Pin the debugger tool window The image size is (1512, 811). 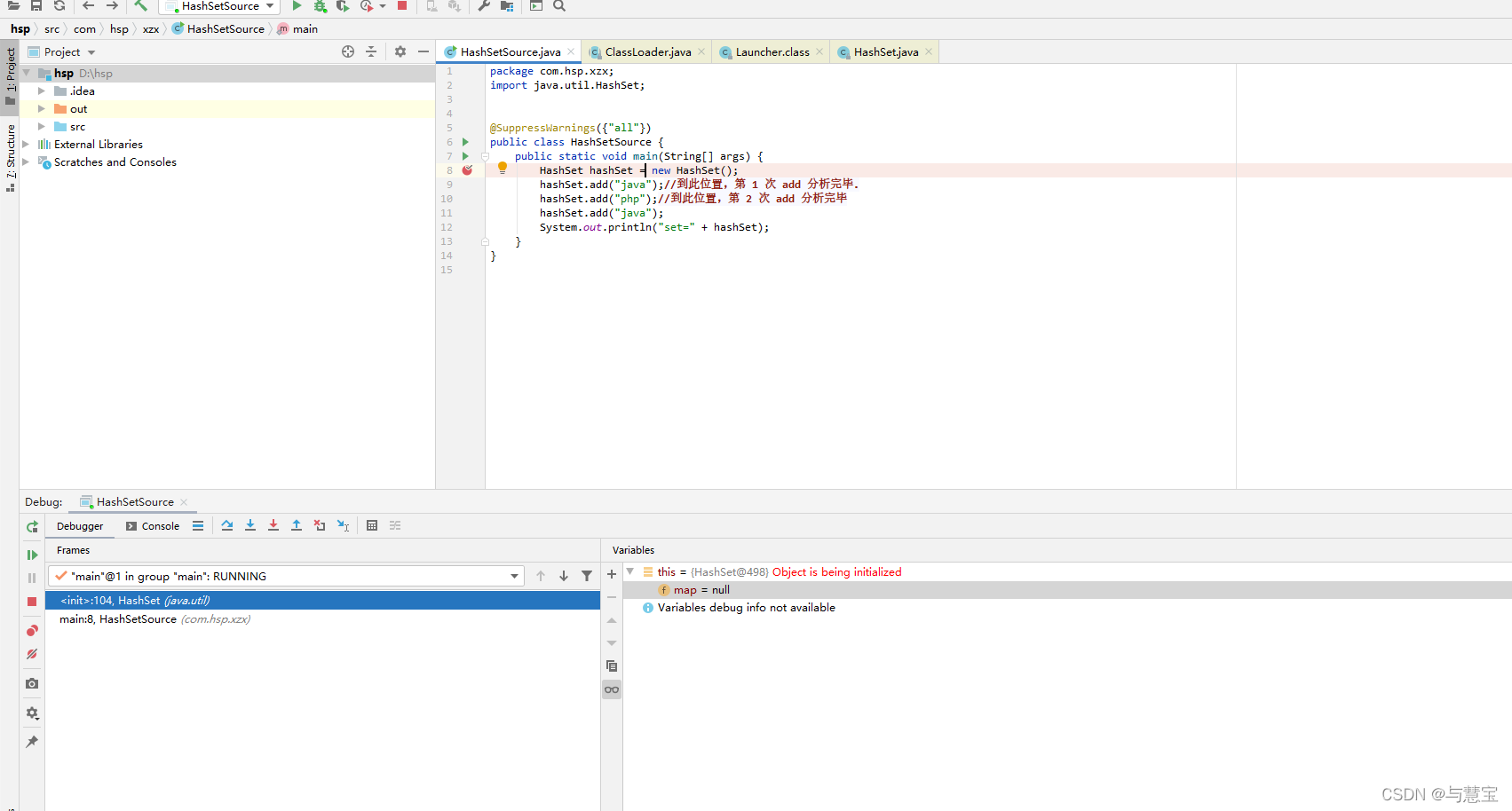(x=32, y=741)
